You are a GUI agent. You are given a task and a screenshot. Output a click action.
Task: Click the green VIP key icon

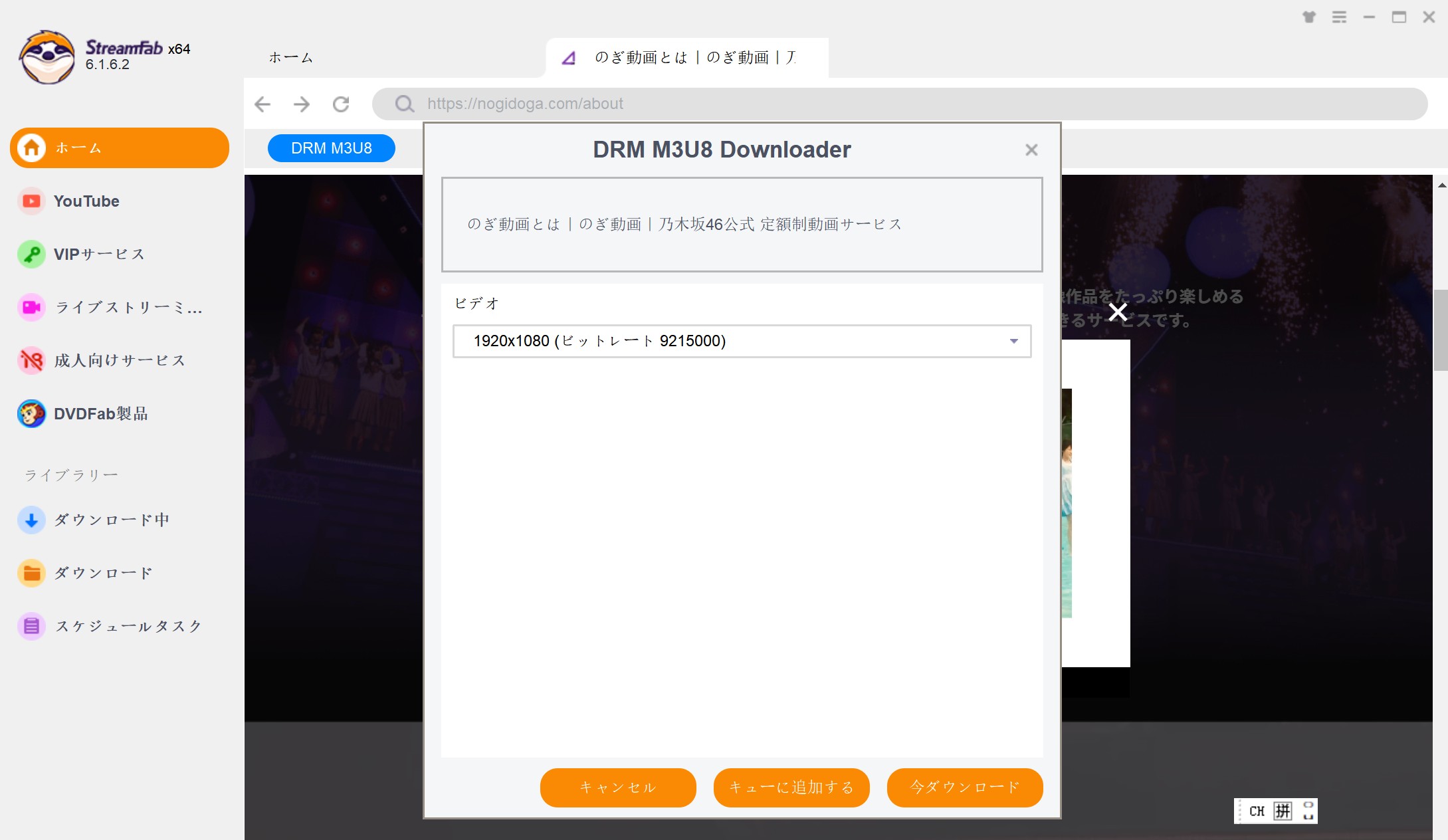coord(31,254)
